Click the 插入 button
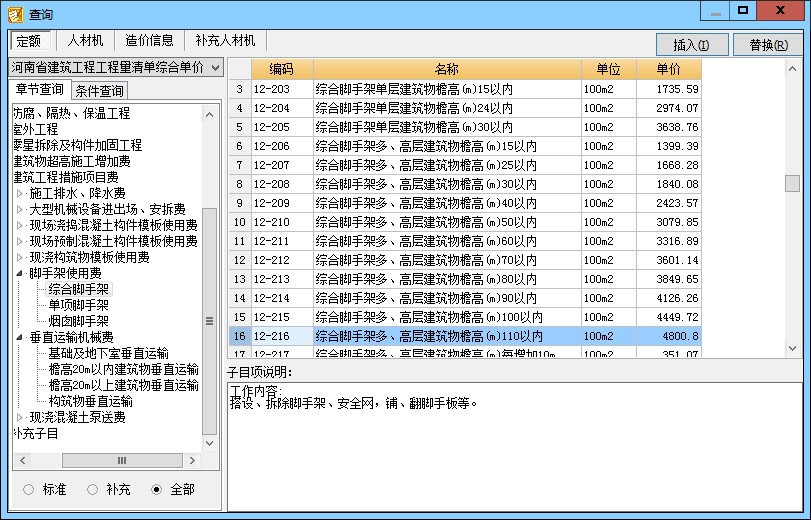811x520 pixels. 691,45
